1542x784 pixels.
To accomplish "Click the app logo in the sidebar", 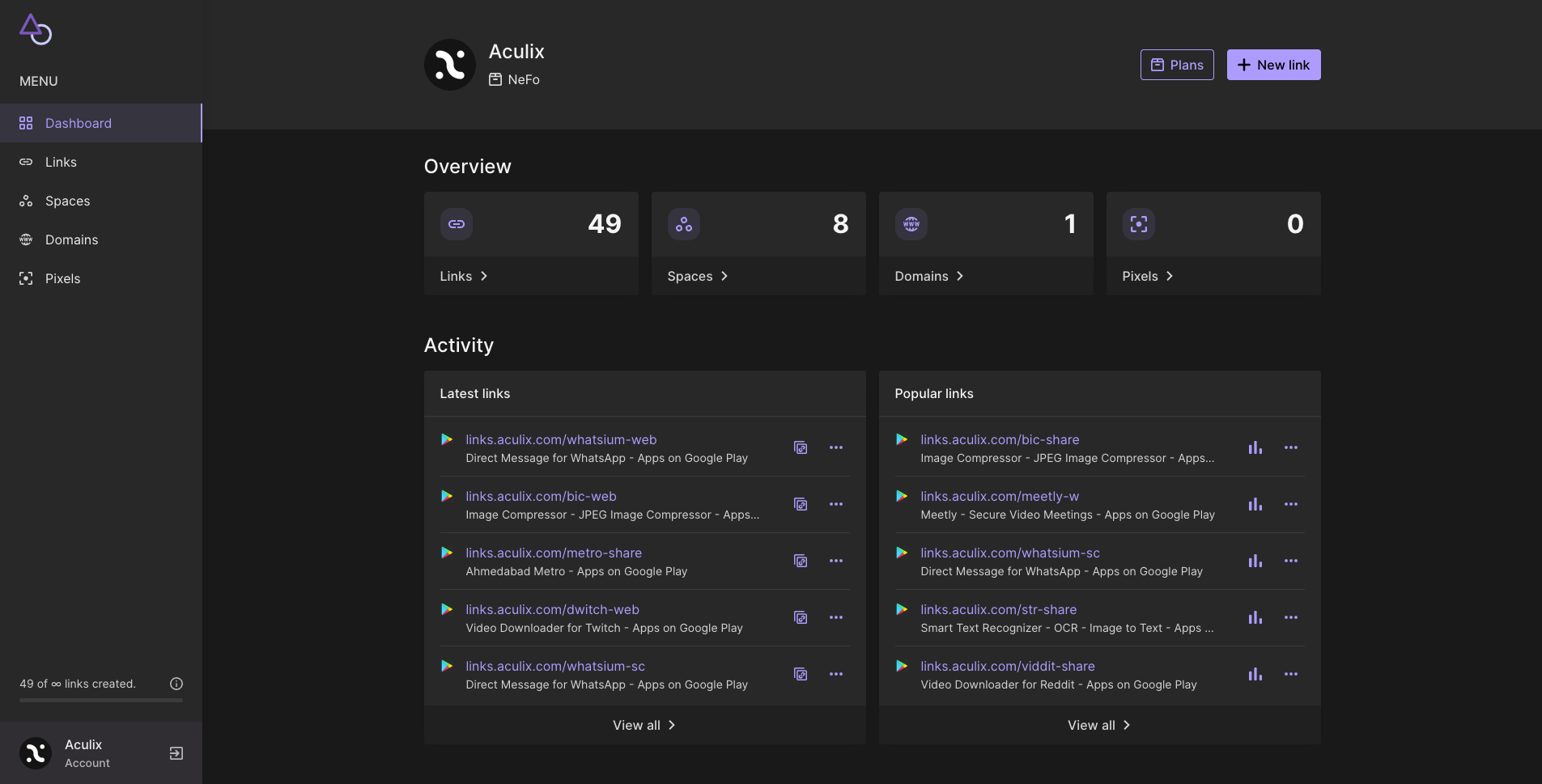I will (x=36, y=29).
